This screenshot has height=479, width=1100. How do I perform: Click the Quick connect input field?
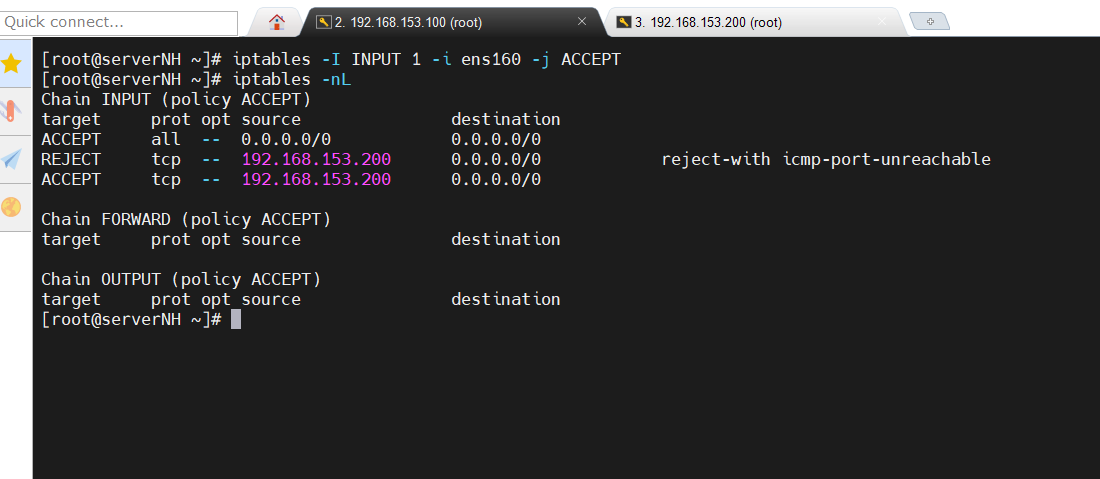pyautogui.click(x=119, y=22)
